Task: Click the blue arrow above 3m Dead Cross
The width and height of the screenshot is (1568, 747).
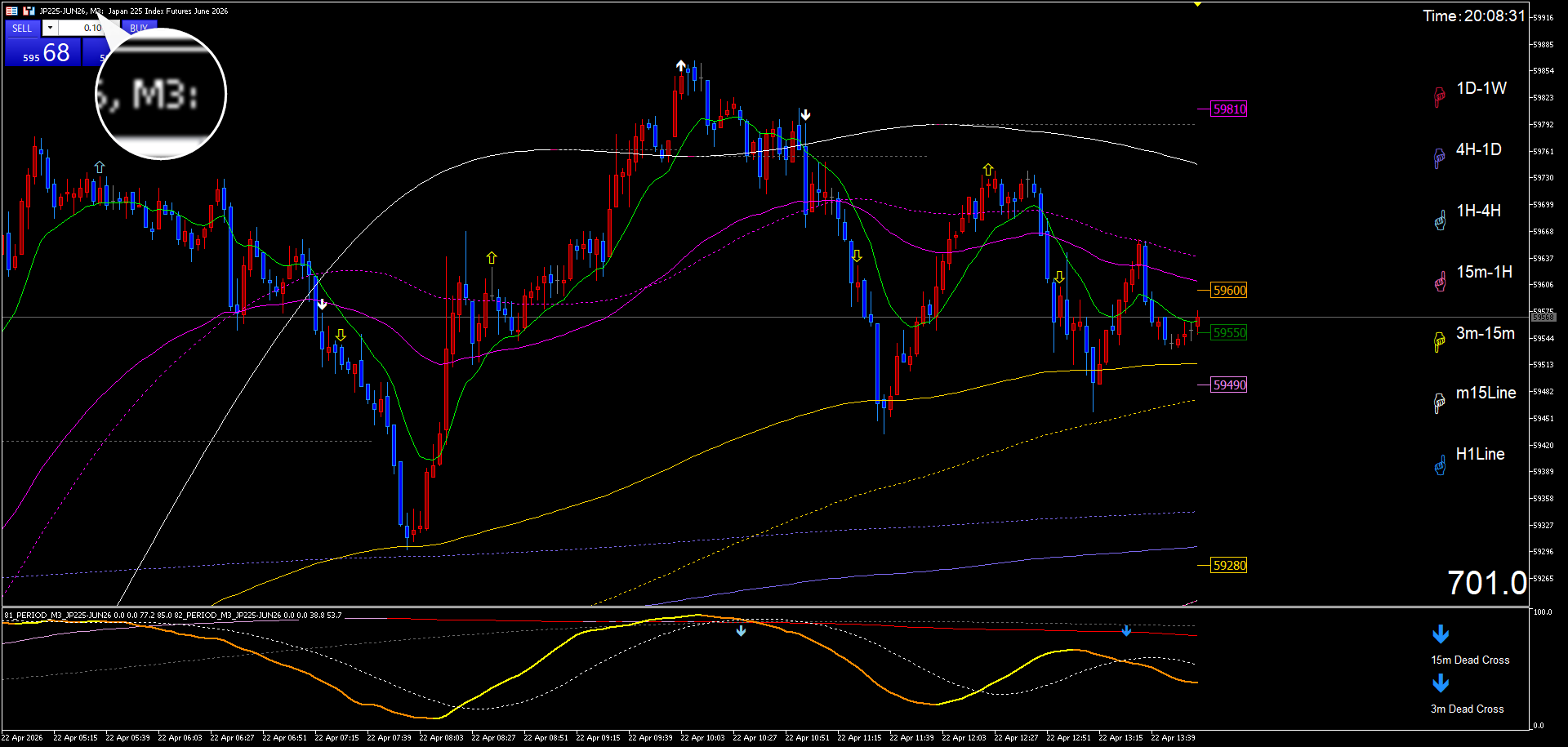Action: (x=1441, y=683)
